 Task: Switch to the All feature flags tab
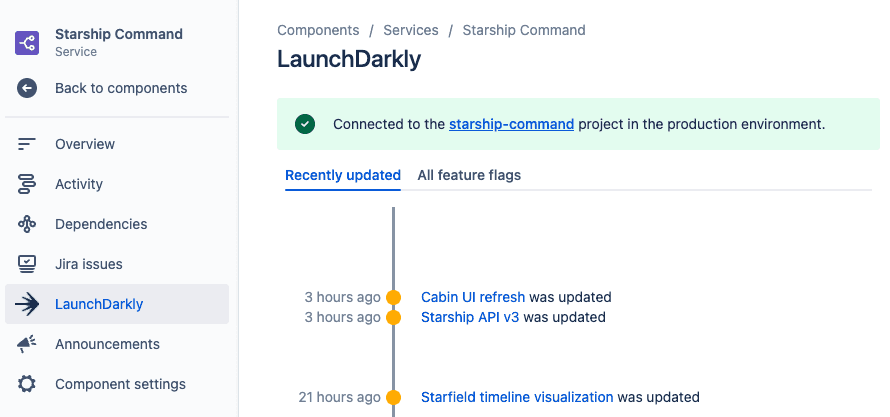coord(469,175)
